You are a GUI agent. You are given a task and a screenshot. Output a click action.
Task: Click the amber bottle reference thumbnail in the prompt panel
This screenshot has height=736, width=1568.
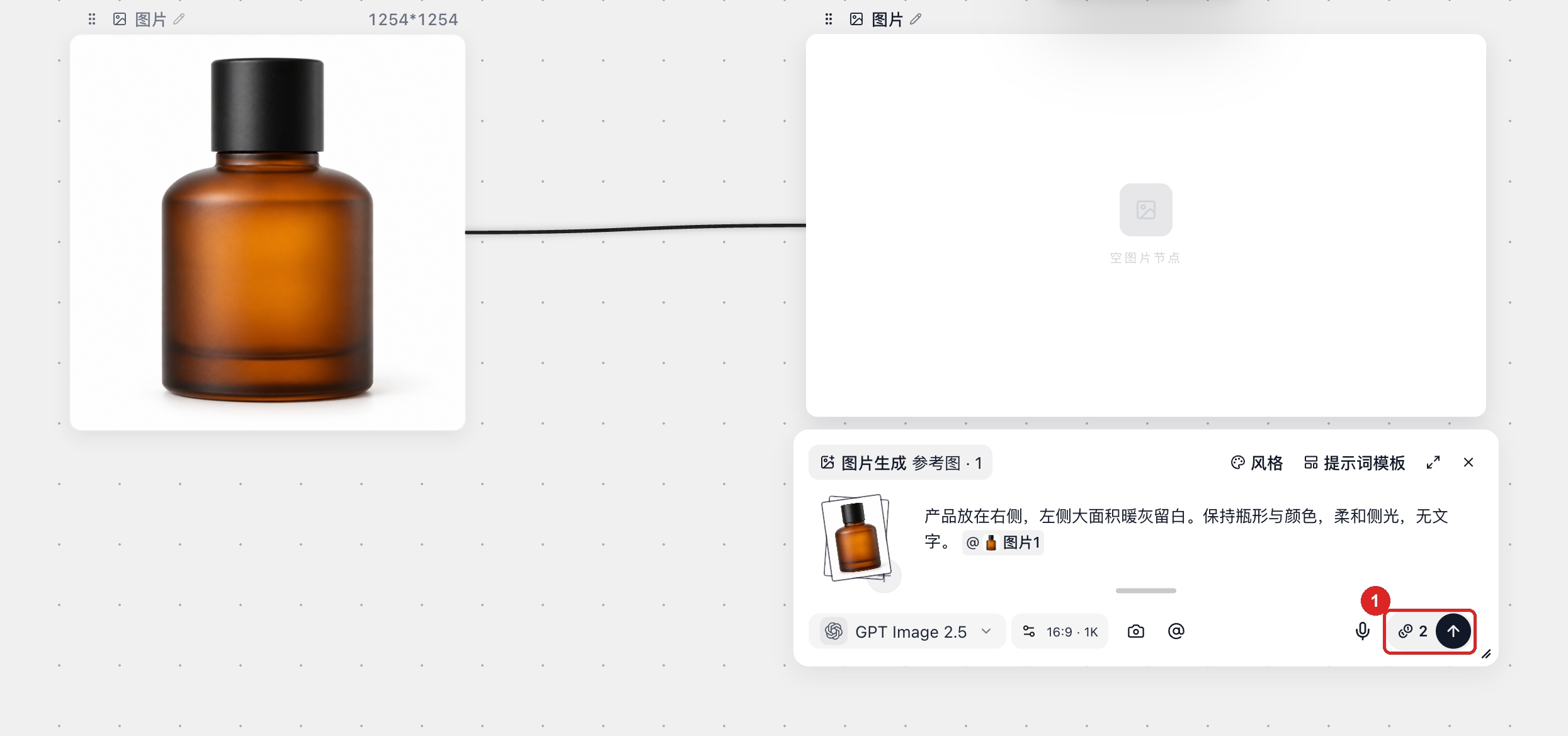pyautogui.click(x=857, y=538)
